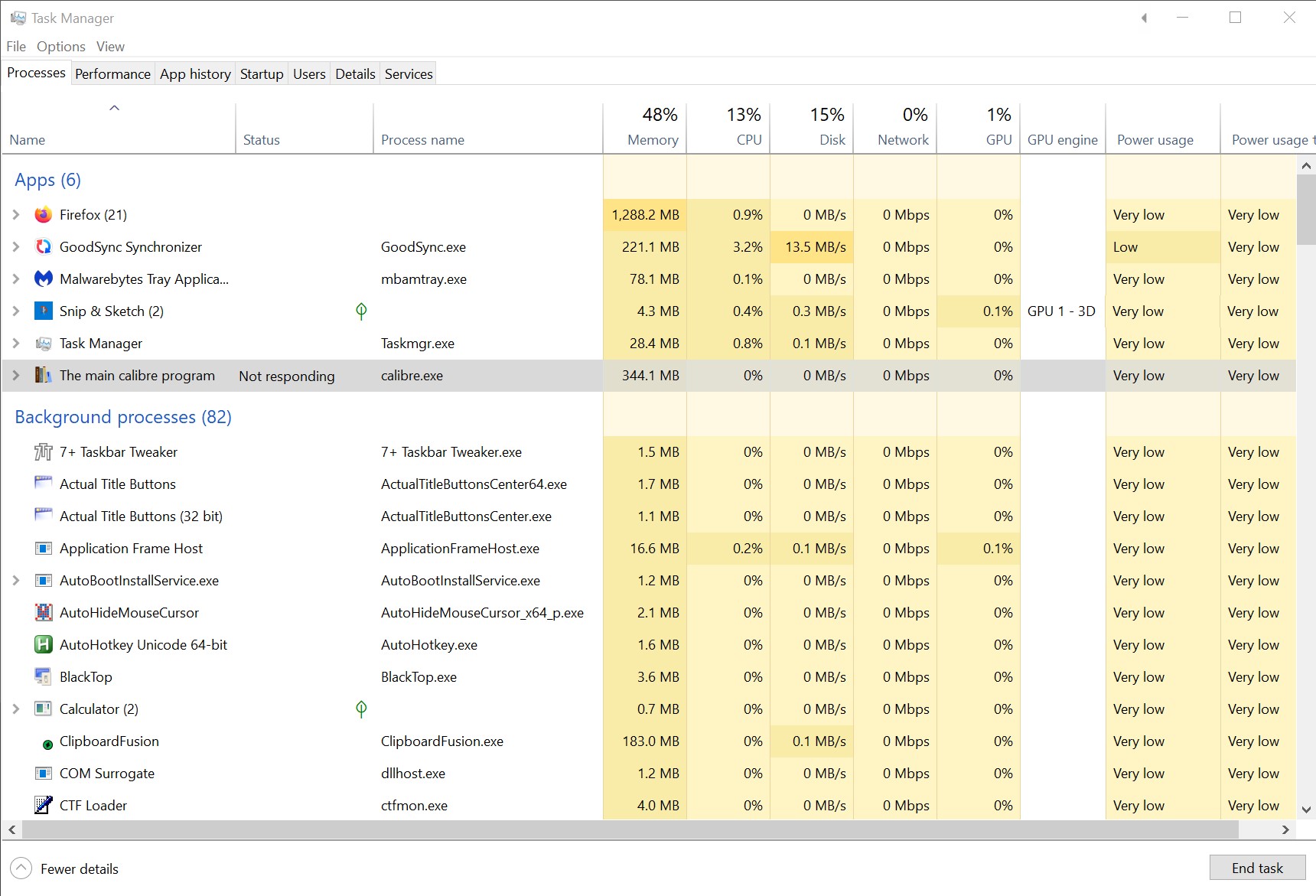The image size is (1316, 896).
Task: Click Firefox memory value 1,288.2 MB
Action: 645,215
